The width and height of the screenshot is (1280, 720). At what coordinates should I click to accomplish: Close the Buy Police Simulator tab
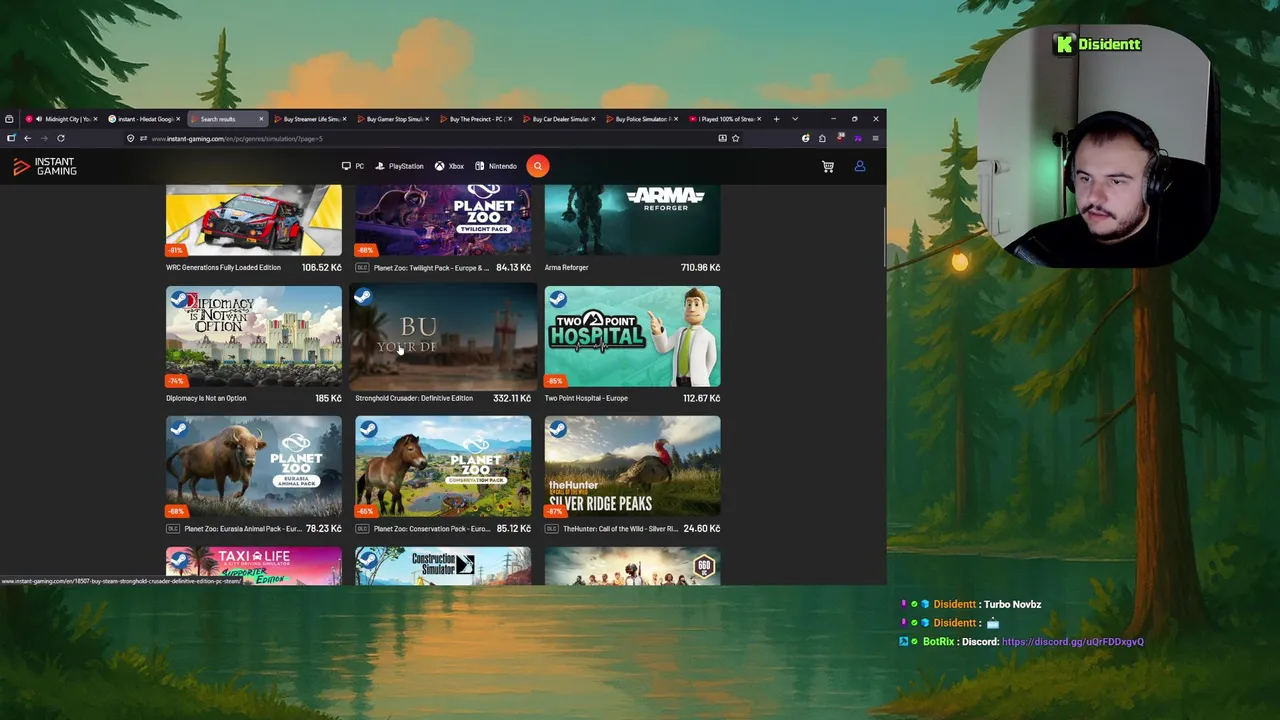point(676,119)
